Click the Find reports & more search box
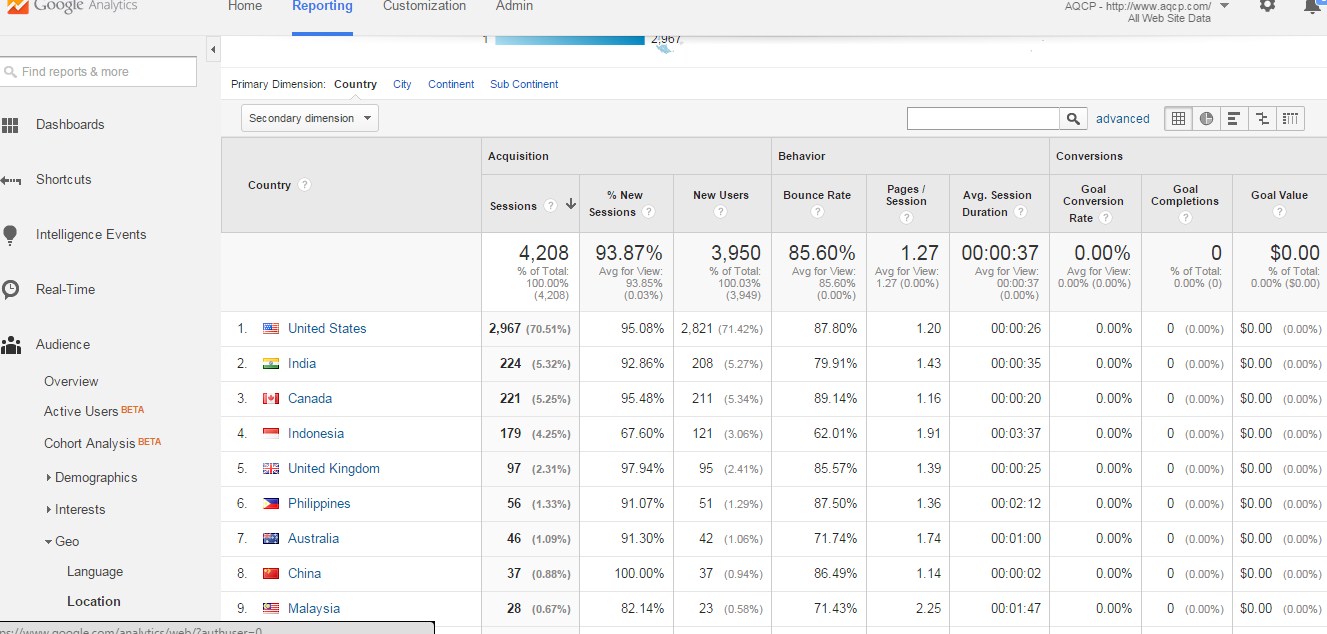This screenshot has height=634, width=1327. (x=98, y=72)
